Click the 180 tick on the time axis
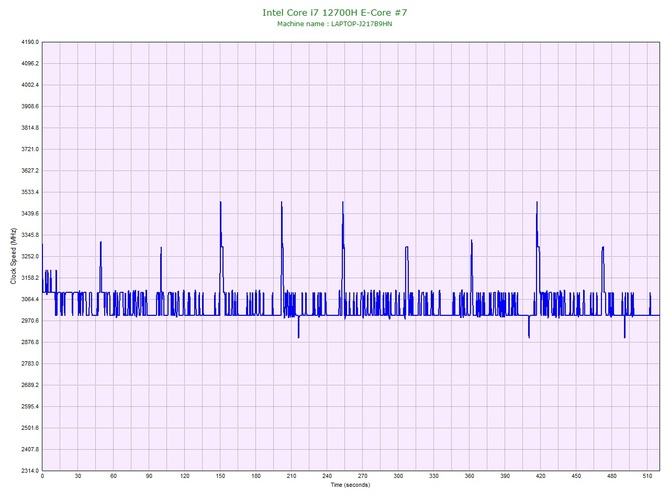670x502 pixels. pos(256,476)
